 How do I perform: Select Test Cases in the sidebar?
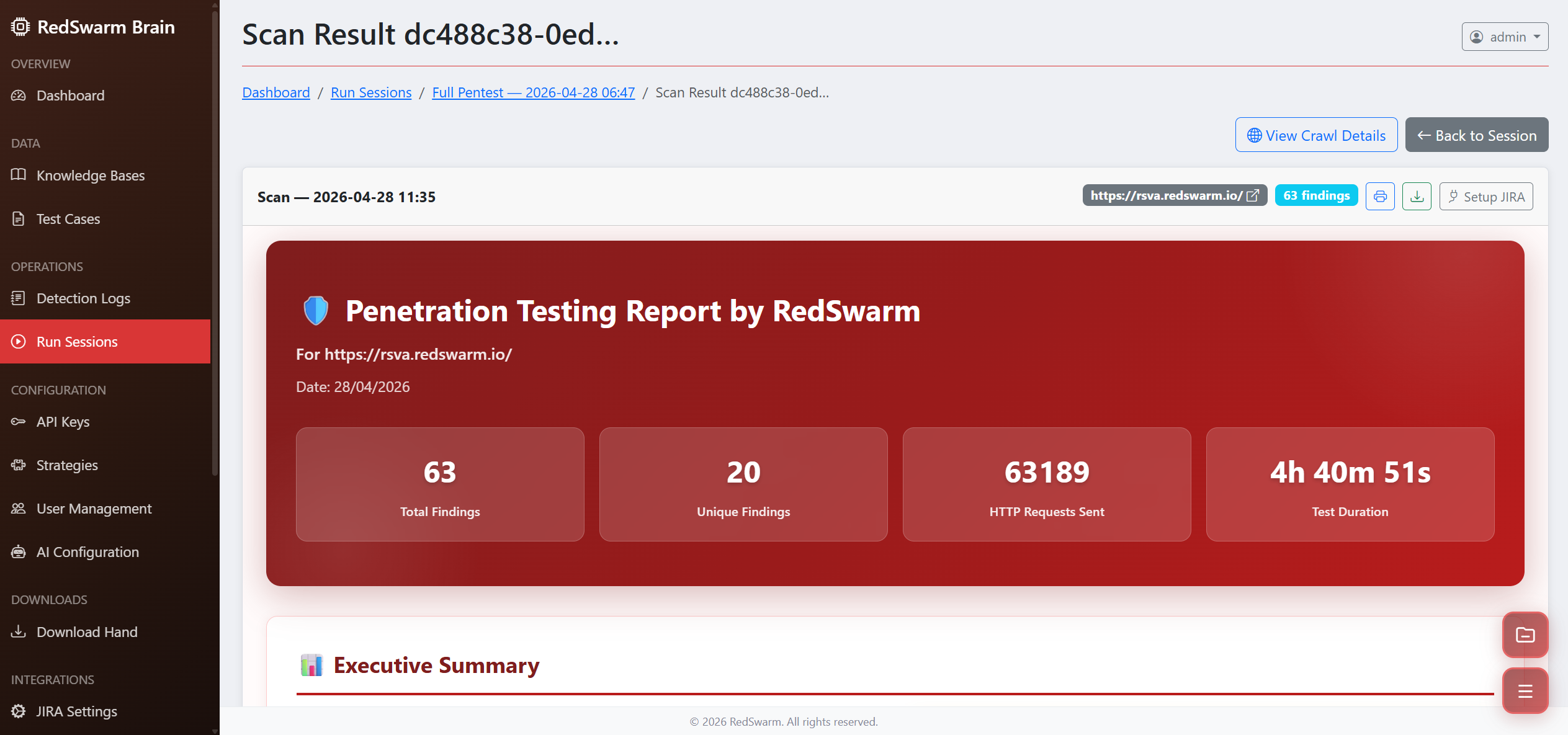coord(68,218)
